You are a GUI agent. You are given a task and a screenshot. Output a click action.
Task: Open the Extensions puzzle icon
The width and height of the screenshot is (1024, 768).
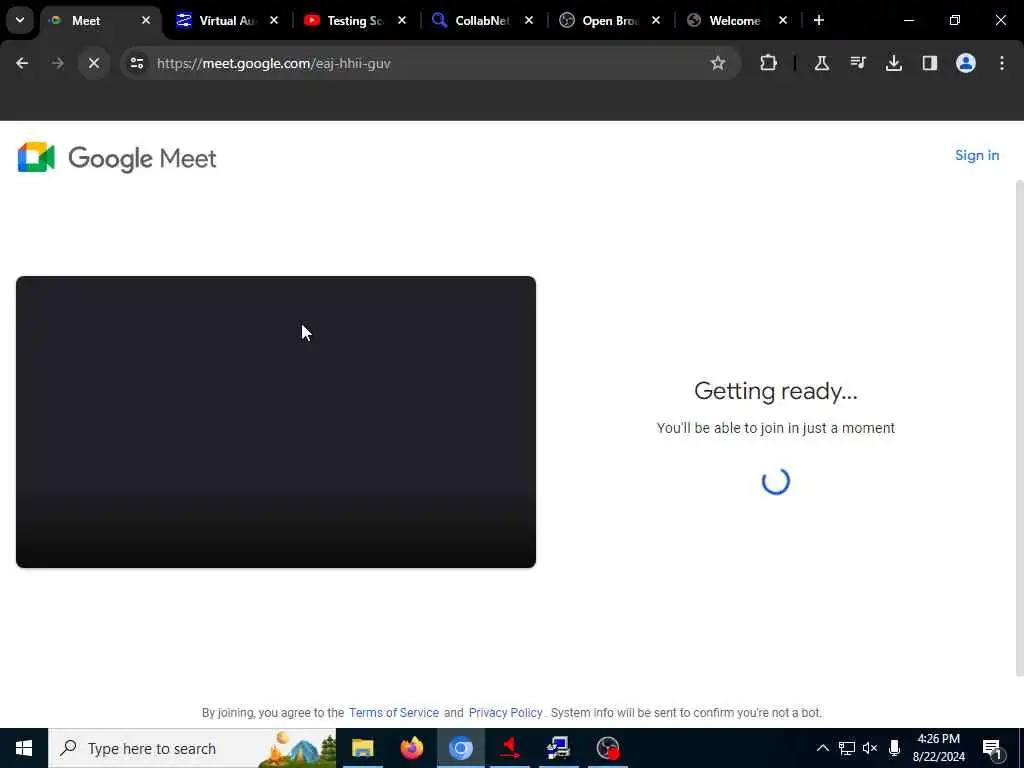click(769, 63)
